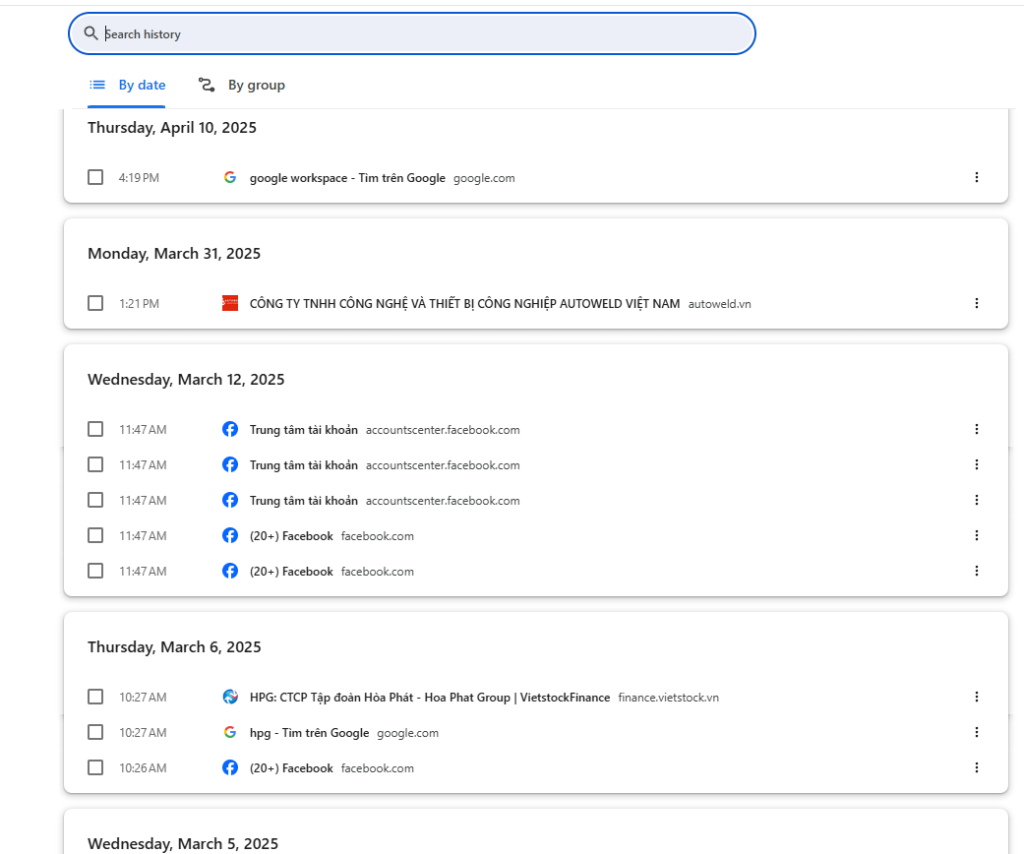The image size is (1024, 854).
Task: Click the finance.vietstock.vn domain text
Action: pos(669,698)
